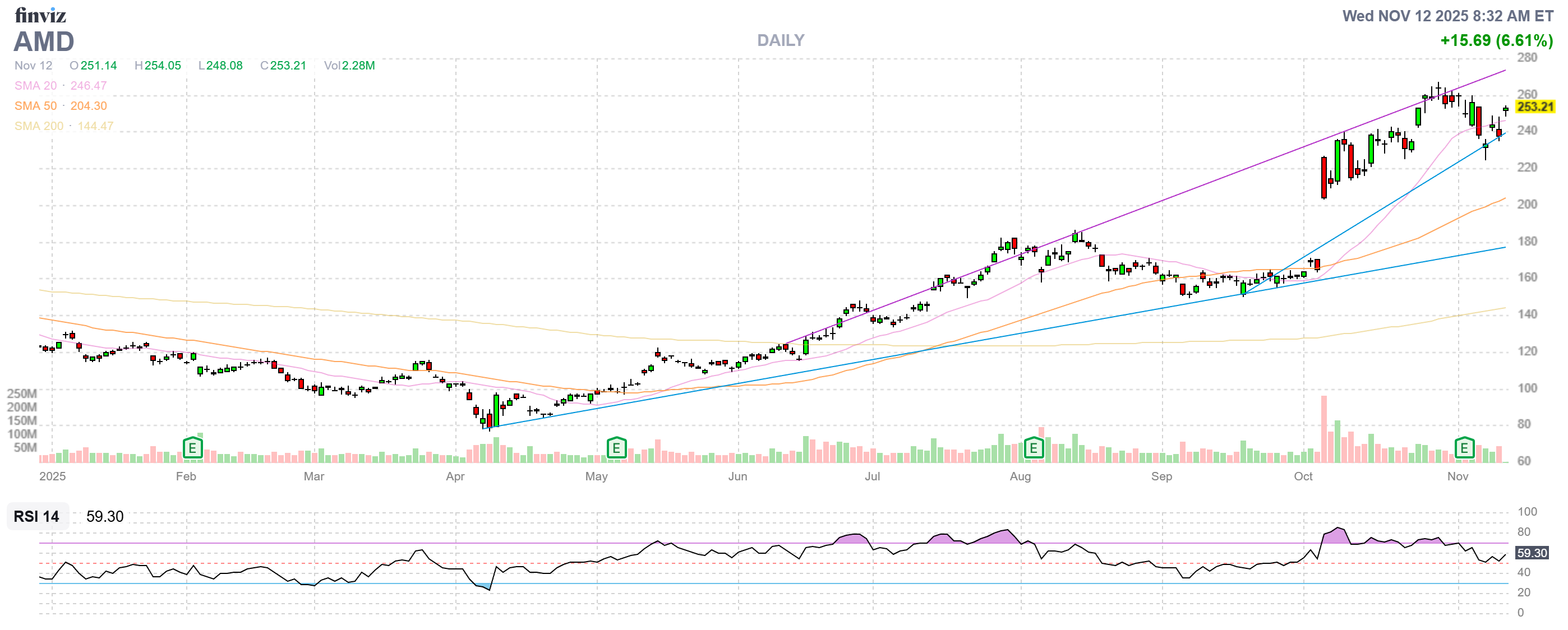Click the August earnings E marker
This screenshot has height=630, width=1568.
[x=1033, y=448]
